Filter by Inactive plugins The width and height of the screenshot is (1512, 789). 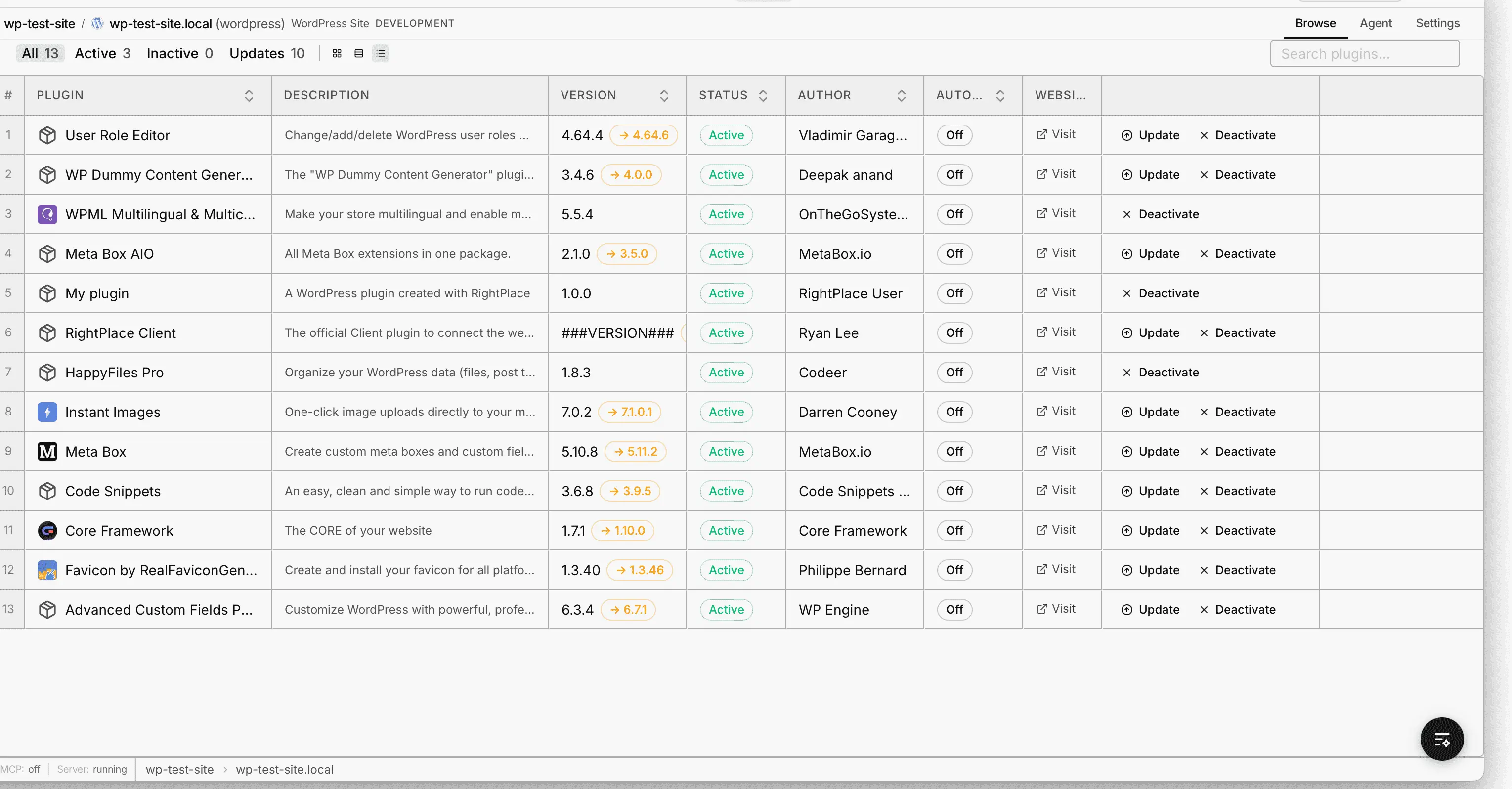179,53
